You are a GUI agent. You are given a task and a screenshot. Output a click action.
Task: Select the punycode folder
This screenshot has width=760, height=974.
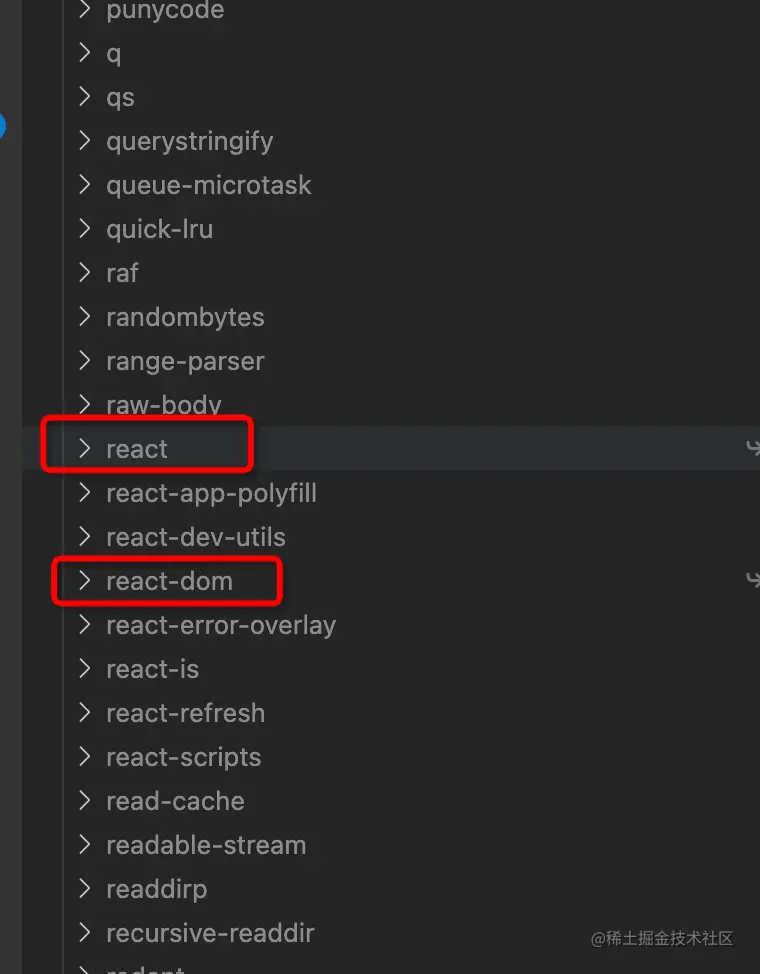click(164, 11)
